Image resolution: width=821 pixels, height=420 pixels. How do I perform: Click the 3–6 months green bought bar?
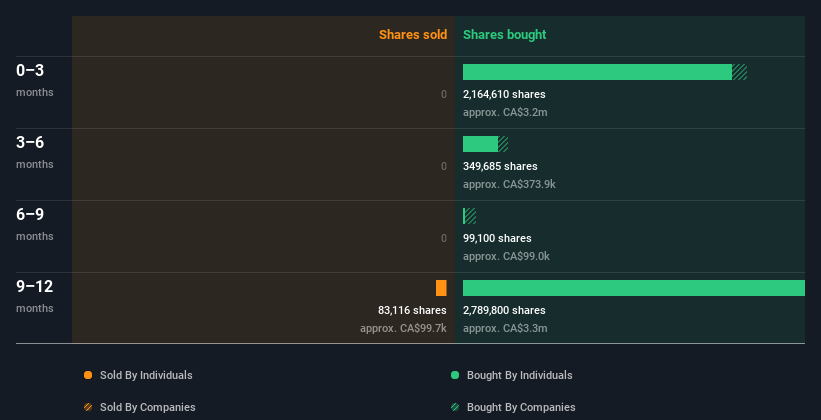480,144
